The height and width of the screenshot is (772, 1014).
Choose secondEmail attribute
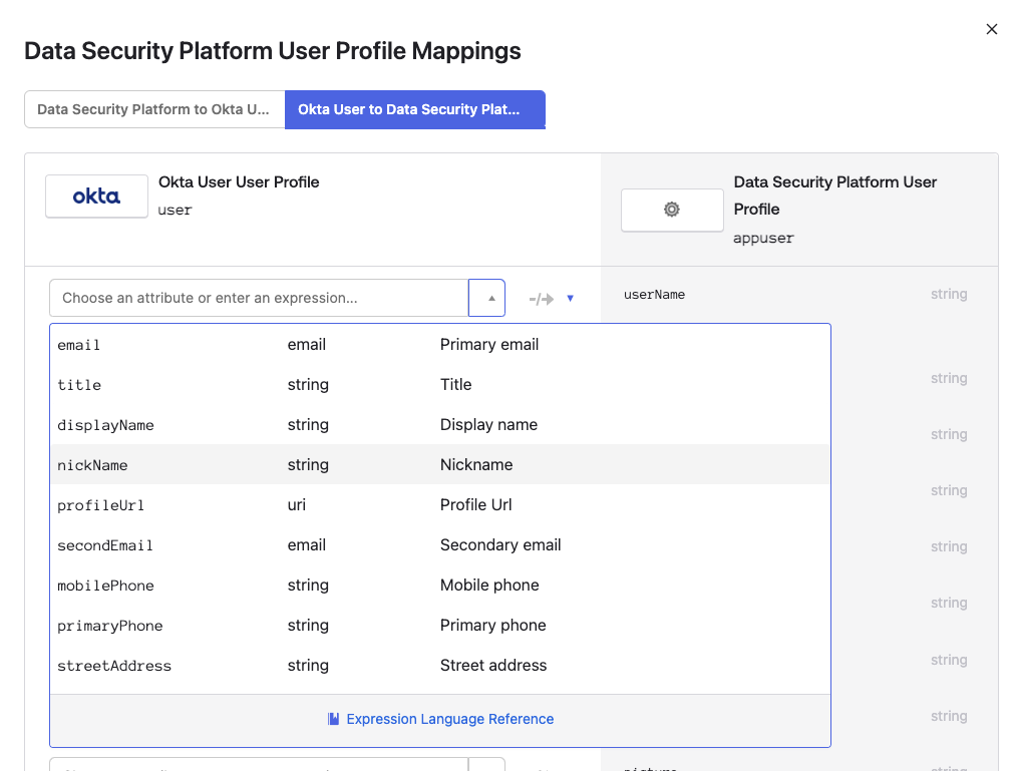pos(440,545)
